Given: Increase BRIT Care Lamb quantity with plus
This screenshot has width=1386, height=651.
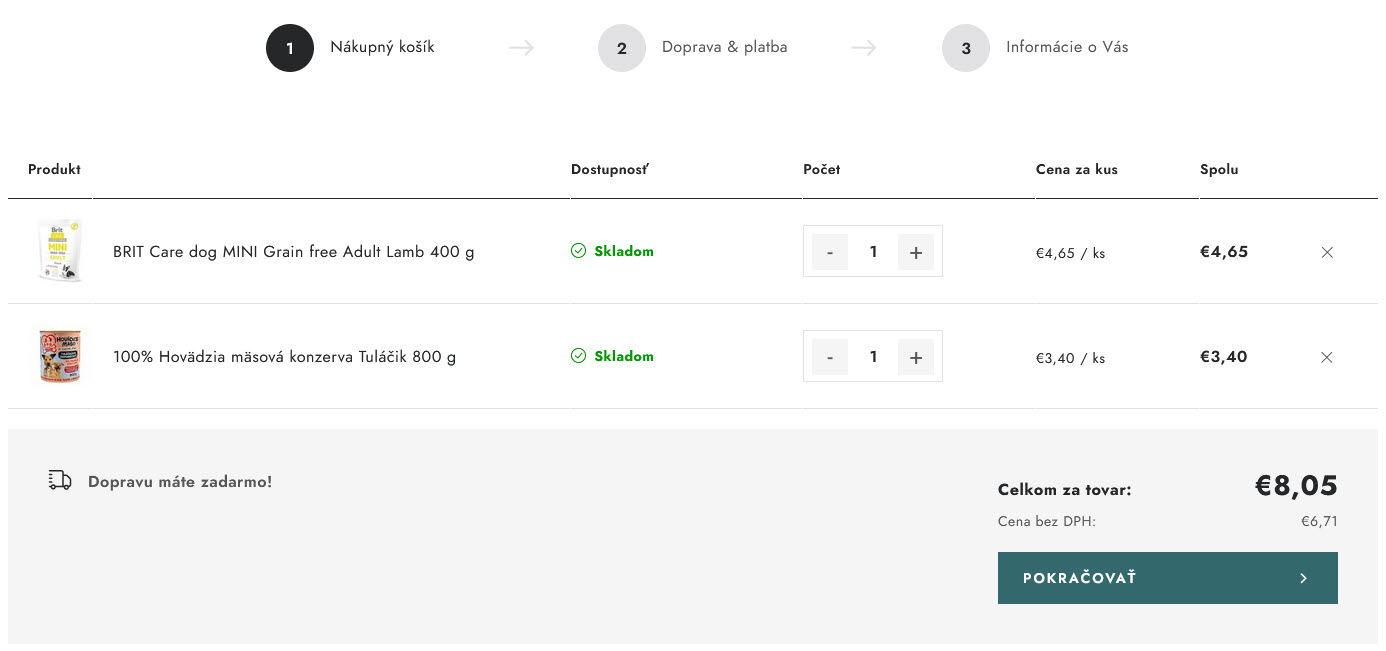Looking at the screenshot, I should [916, 252].
